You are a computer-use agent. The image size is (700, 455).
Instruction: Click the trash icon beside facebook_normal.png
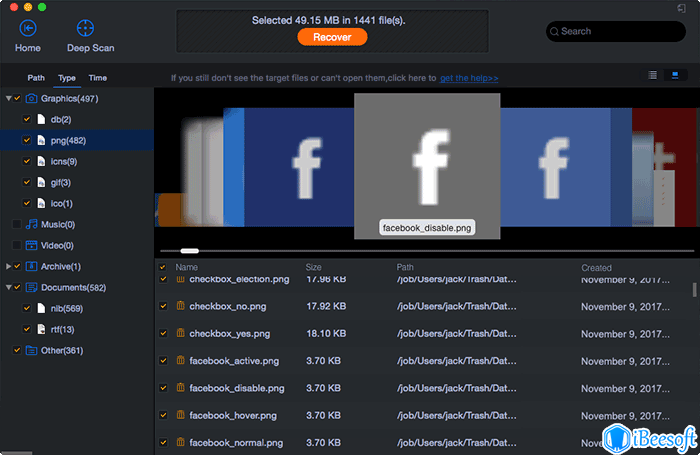pyautogui.click(x=180, y=442)
